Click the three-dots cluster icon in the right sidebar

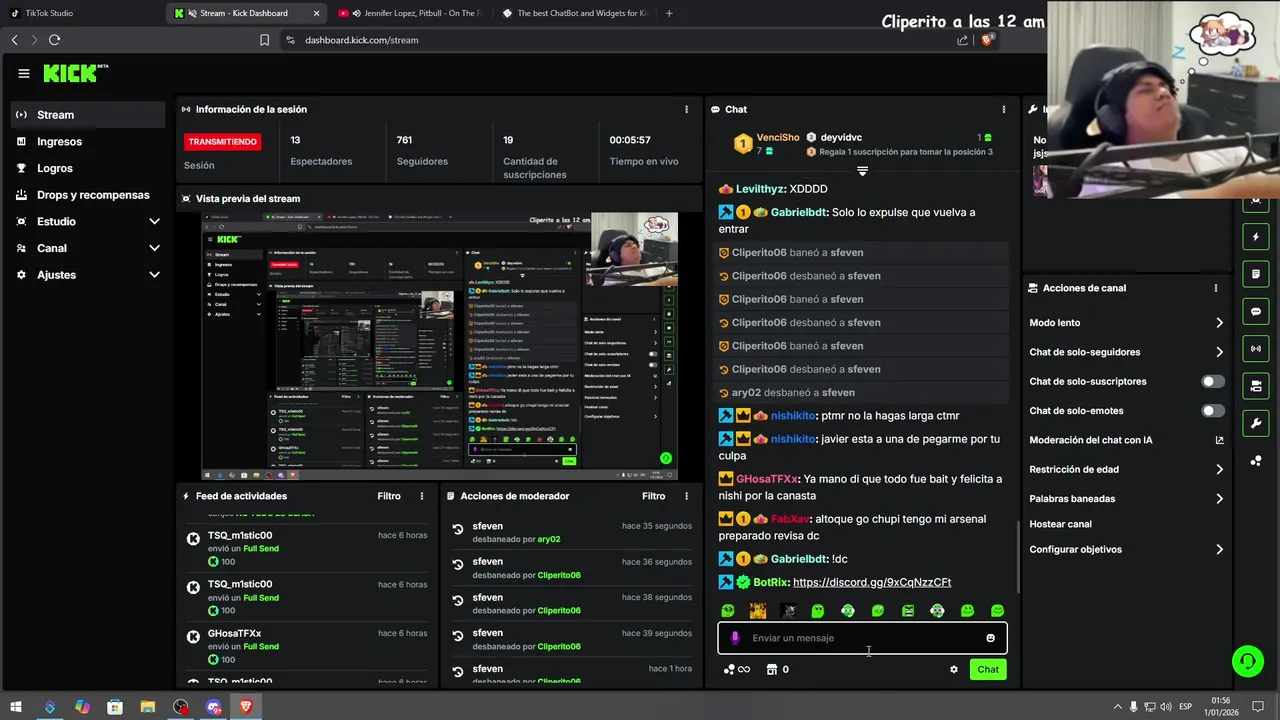click(x=1256, y=460)
